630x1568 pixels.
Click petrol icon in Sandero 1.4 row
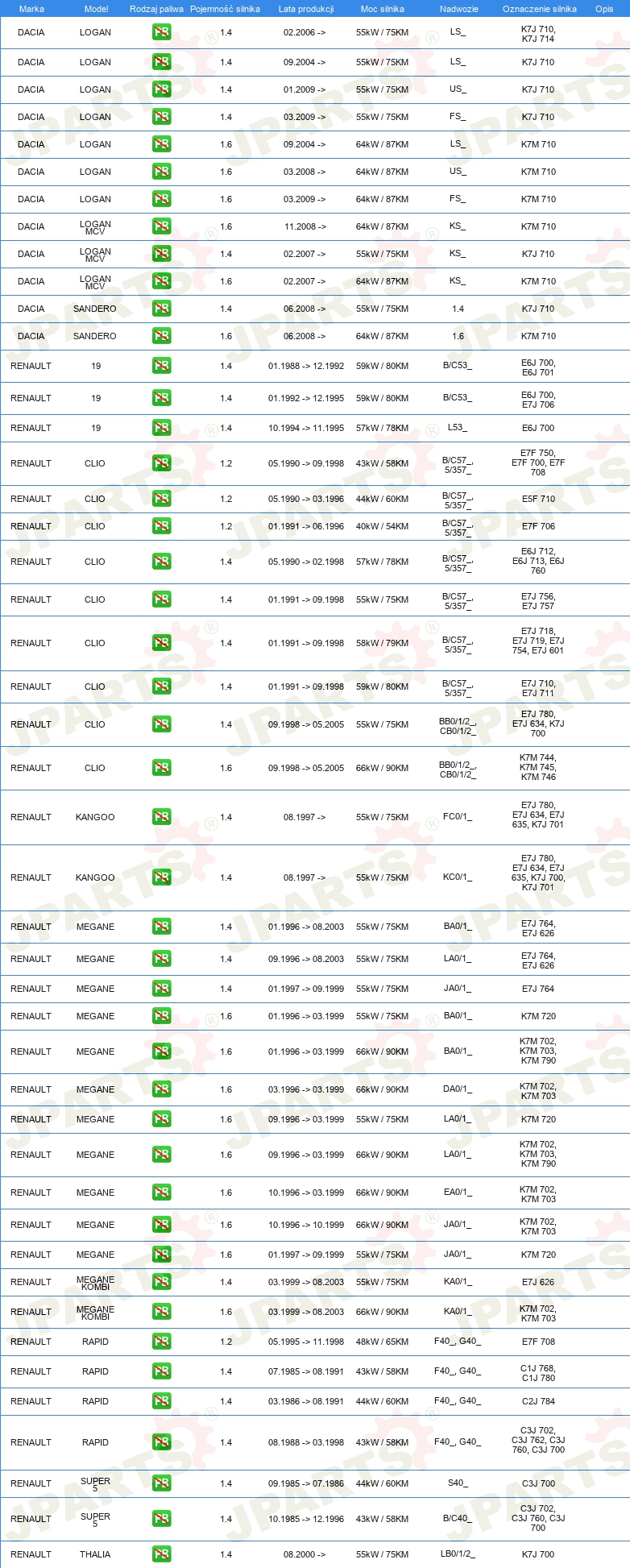(x=162, y=309)
